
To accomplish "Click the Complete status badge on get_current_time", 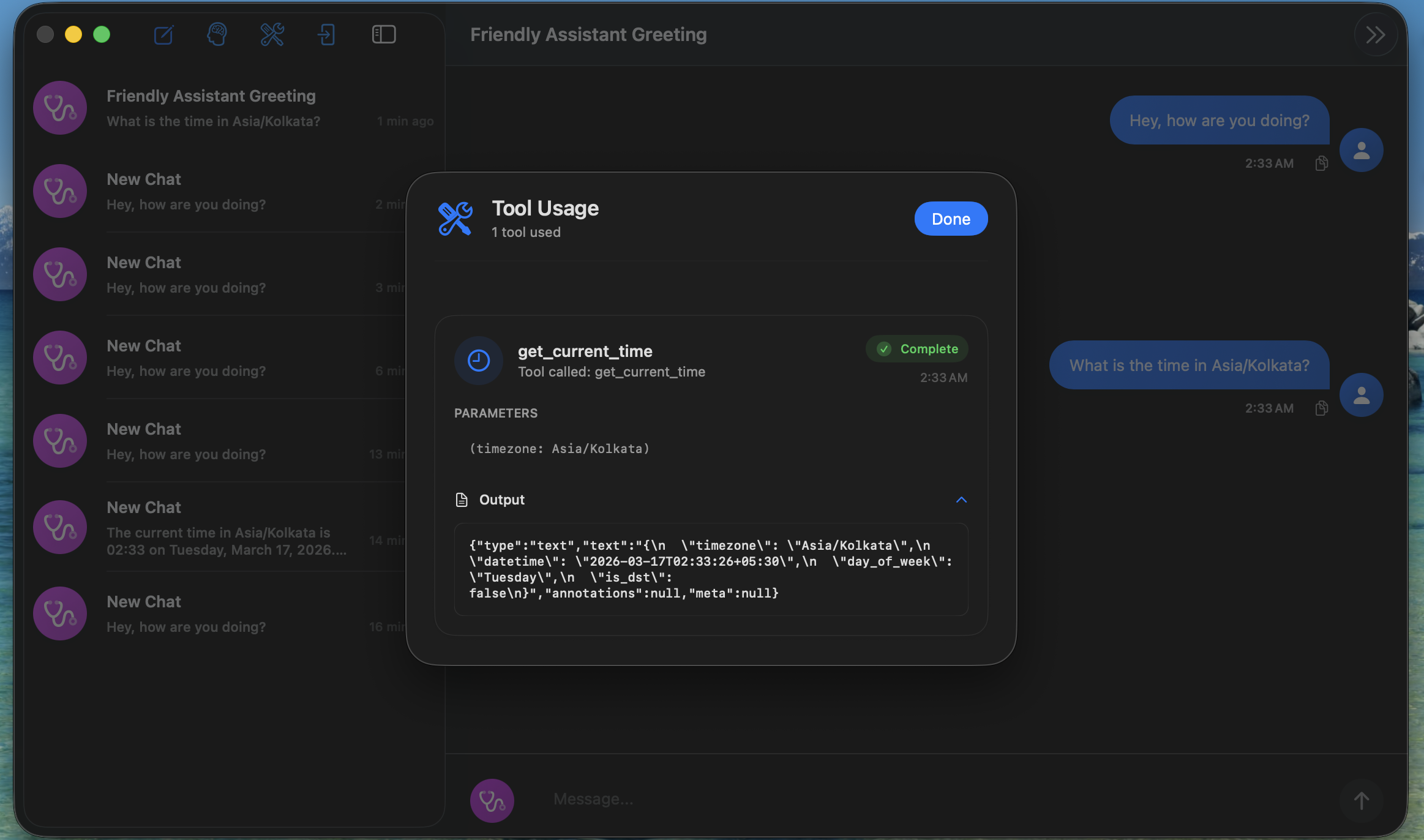I will [x=916, y=348].
